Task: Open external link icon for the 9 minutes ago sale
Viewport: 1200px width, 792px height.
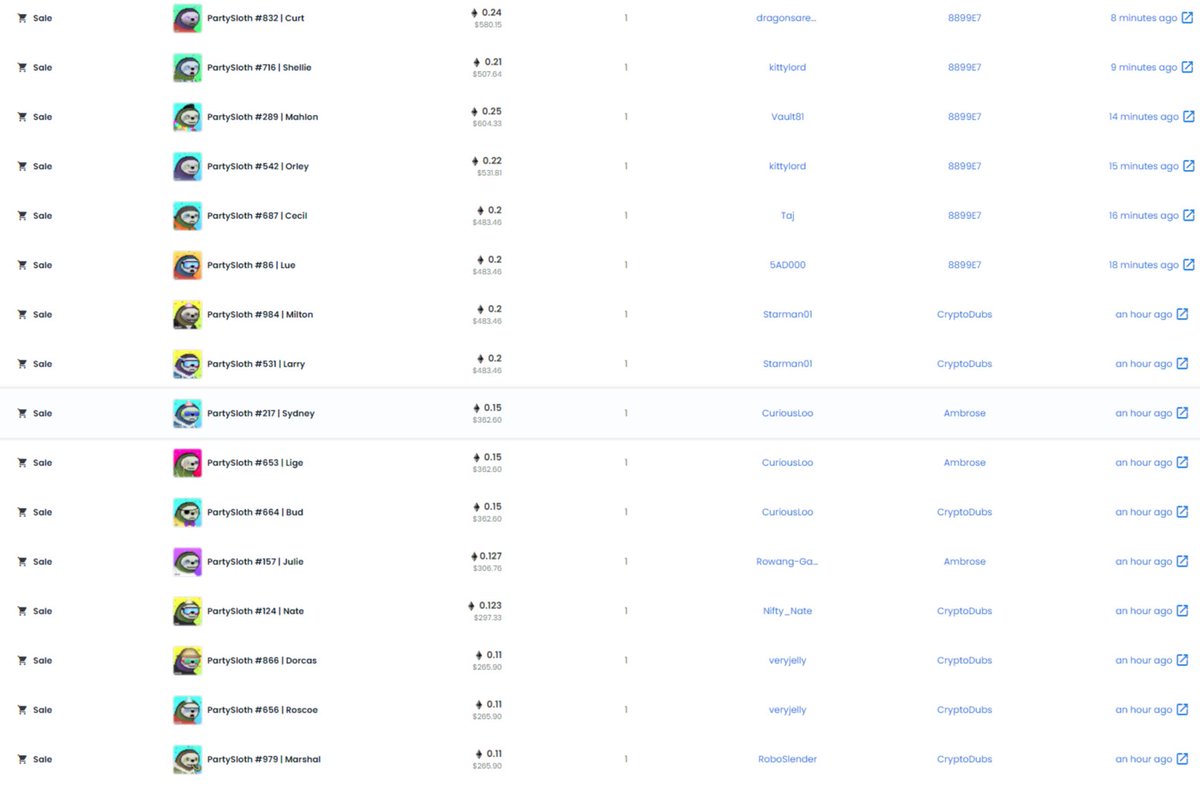Action: point(1188,67)
